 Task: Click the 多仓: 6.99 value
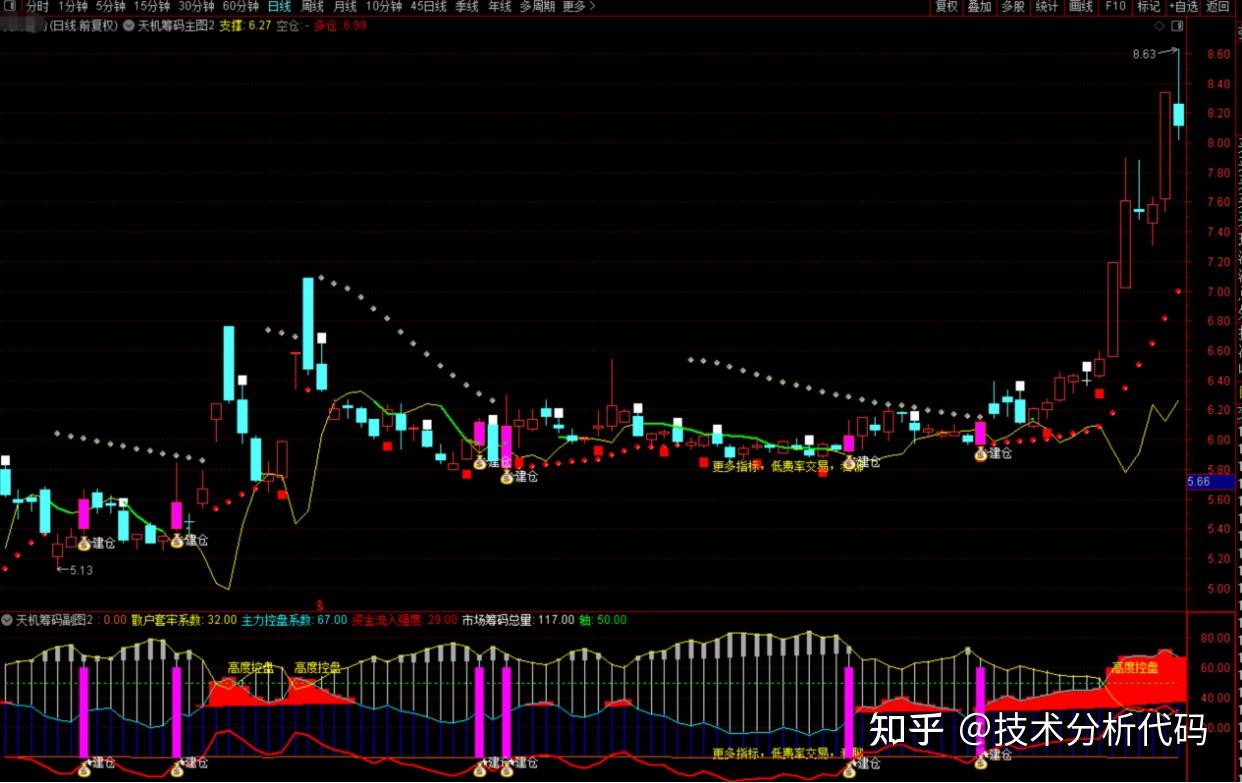tap(340, 26)
